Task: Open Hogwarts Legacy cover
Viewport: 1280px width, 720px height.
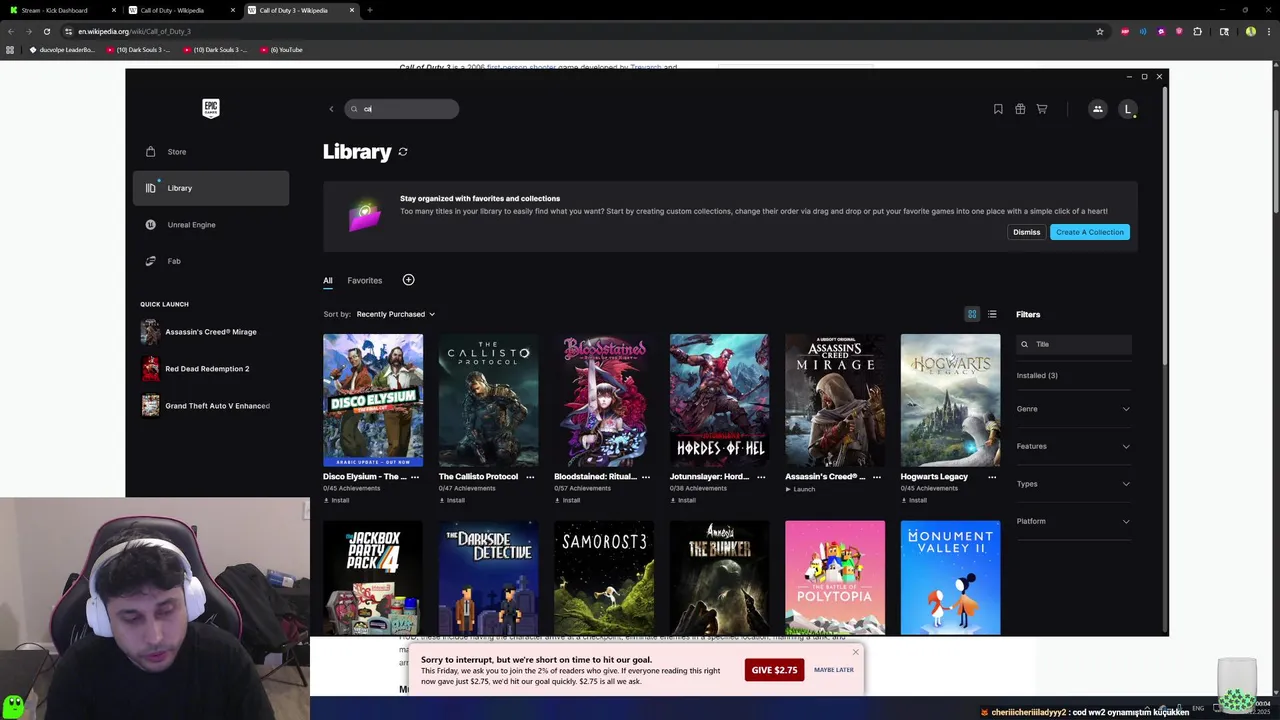Action: [x=950, y=400]
